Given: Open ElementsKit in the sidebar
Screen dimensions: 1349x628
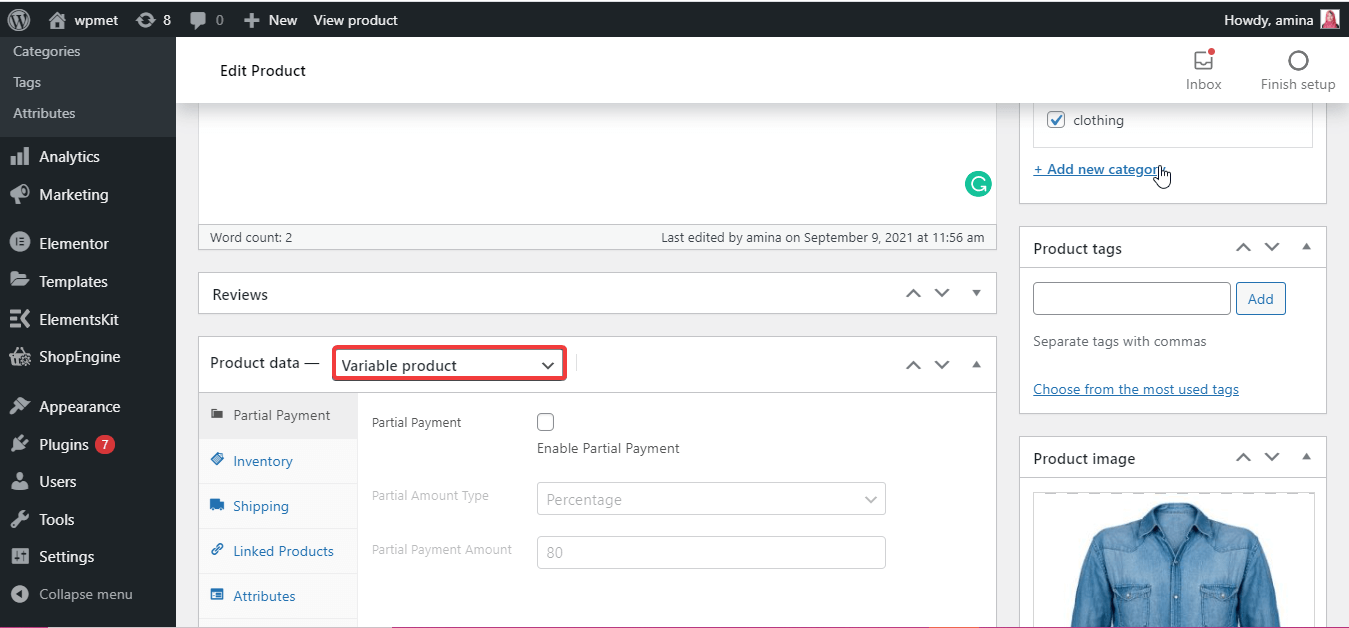Looking at the screenshot, I should point(78,319).
